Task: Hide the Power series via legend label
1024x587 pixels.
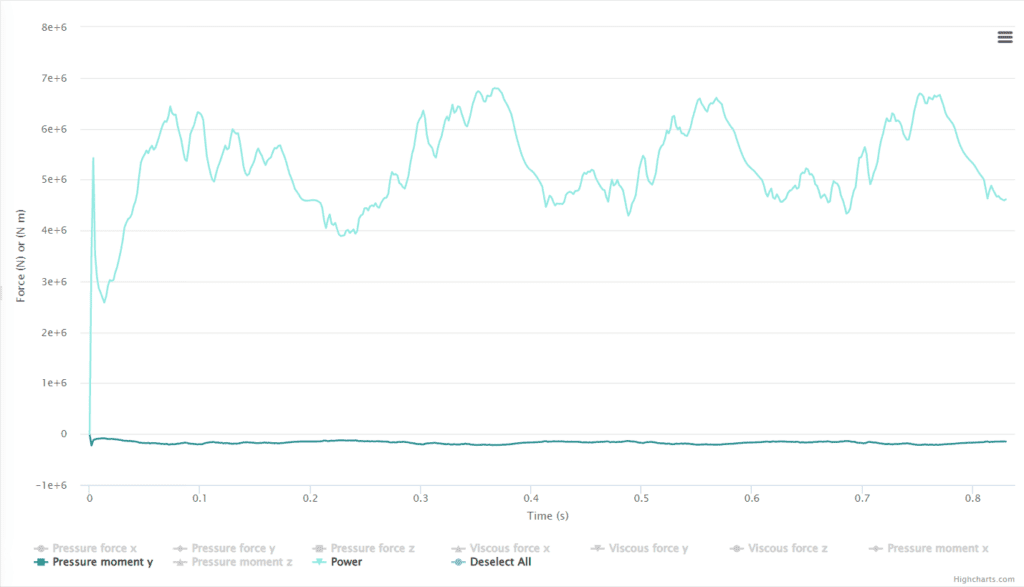Action: (x=346, y=562)
